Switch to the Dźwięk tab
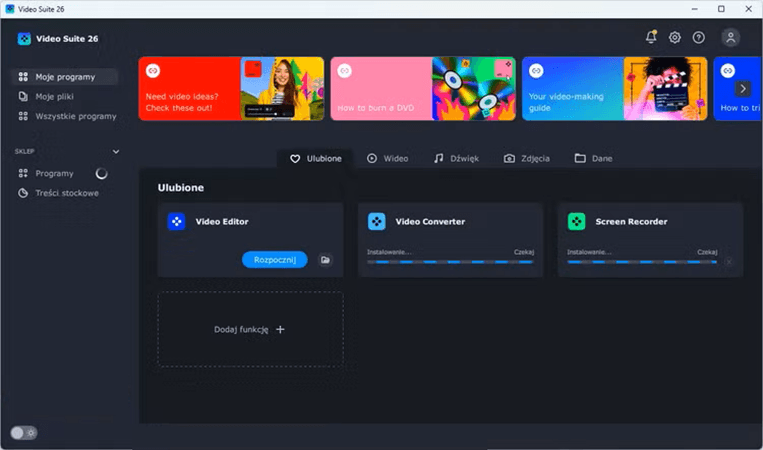This screenshot has width=763, height=450. pos(456,159)
